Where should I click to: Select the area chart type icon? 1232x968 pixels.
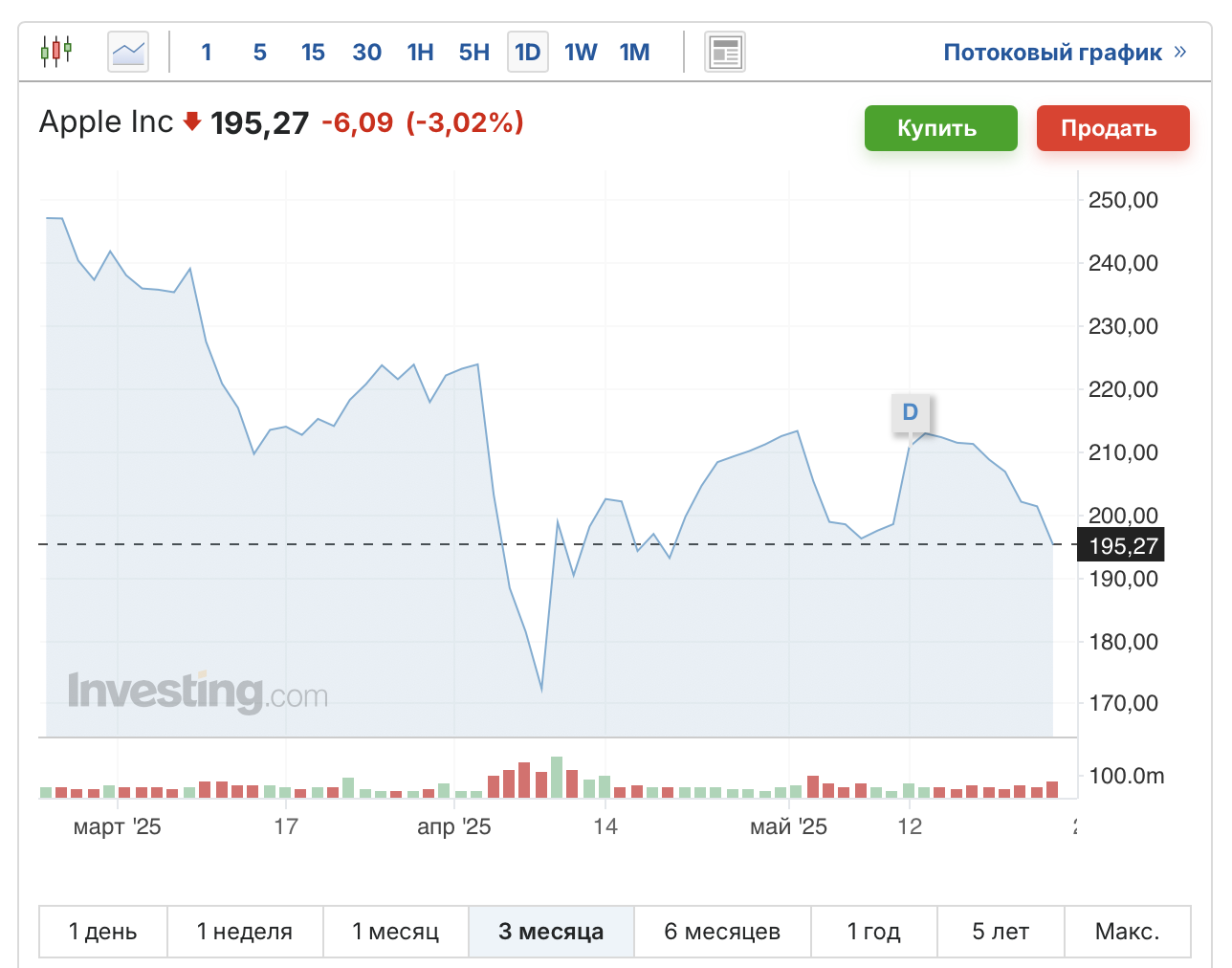128,52
